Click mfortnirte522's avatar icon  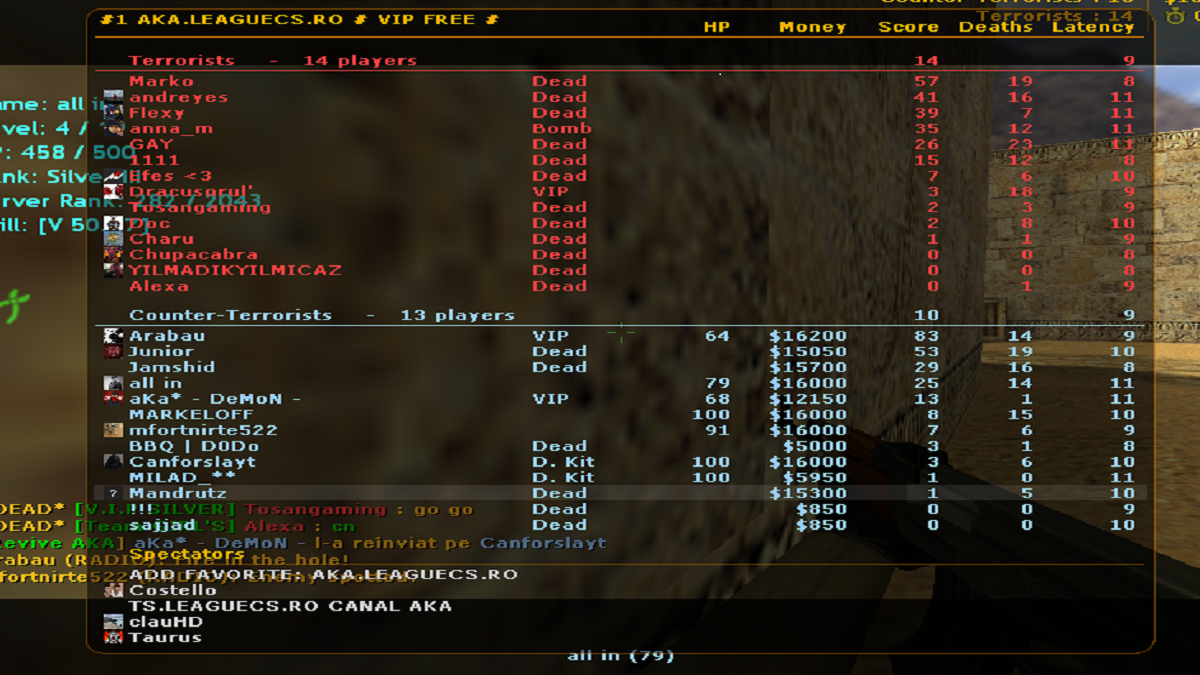pos(113,430)
